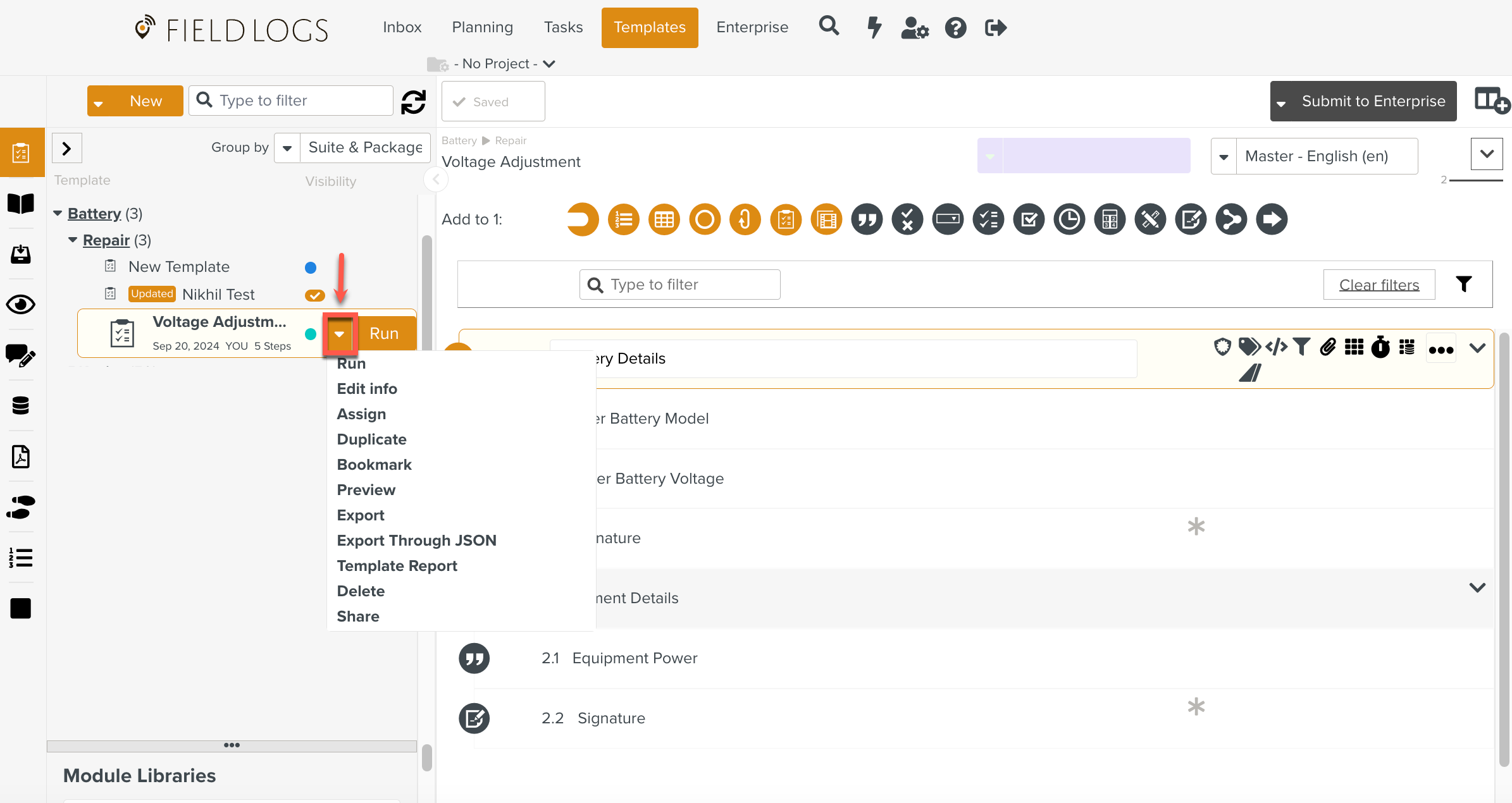Click the stopwatch icon on Battery Details
This screenshot has height=803, width=1512.
click(x=1380, y=347)
